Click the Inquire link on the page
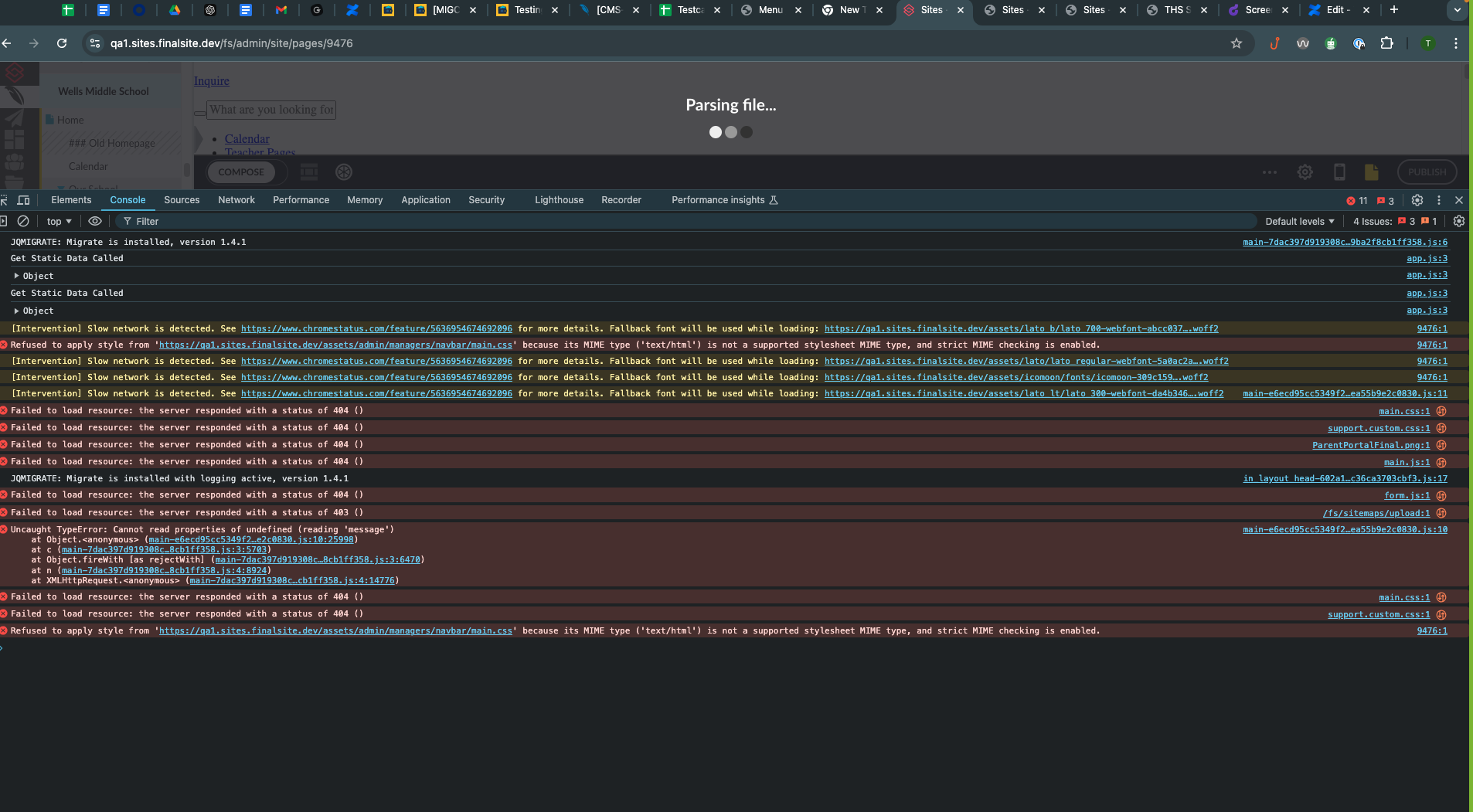The height and width of the screenshot is (812, 1473). [x=211, y=81]
